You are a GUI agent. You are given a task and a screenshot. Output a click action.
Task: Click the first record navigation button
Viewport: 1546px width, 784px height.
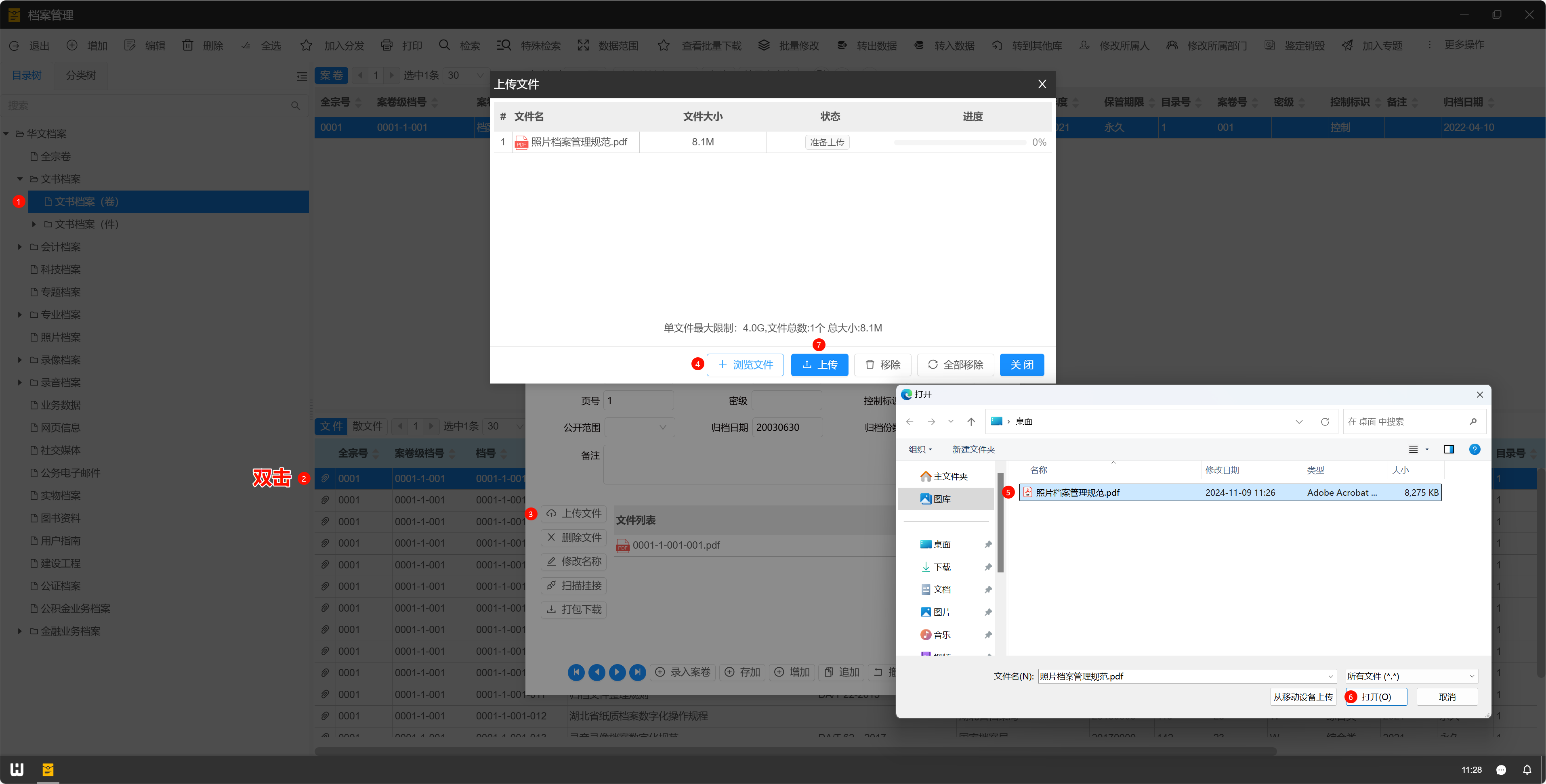click(x=576, y=673)
